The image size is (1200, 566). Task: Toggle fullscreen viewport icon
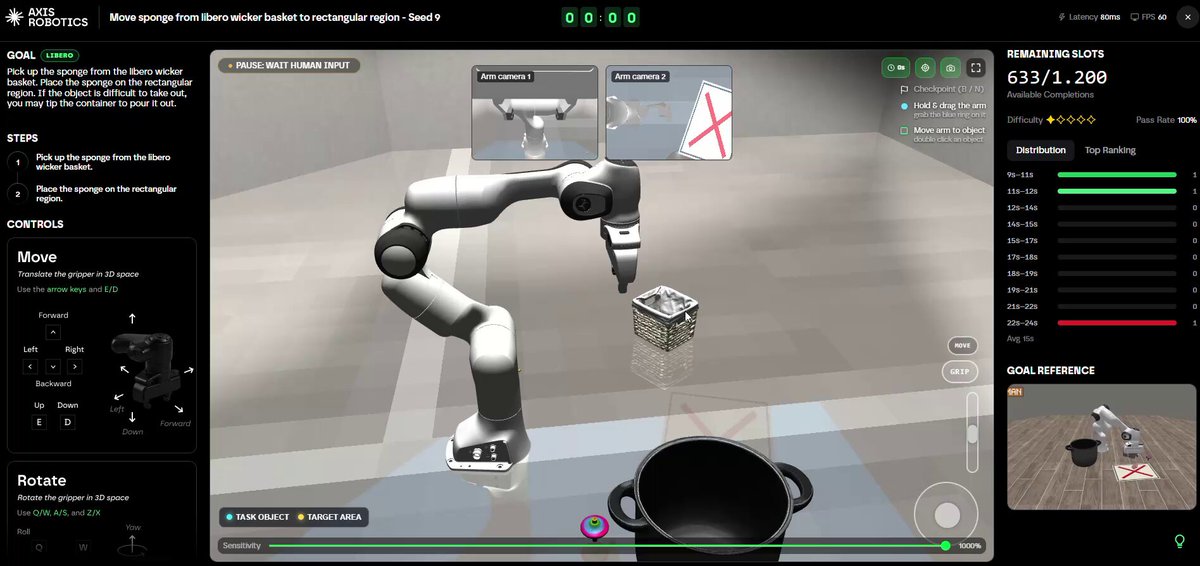[x=977, y=68]
